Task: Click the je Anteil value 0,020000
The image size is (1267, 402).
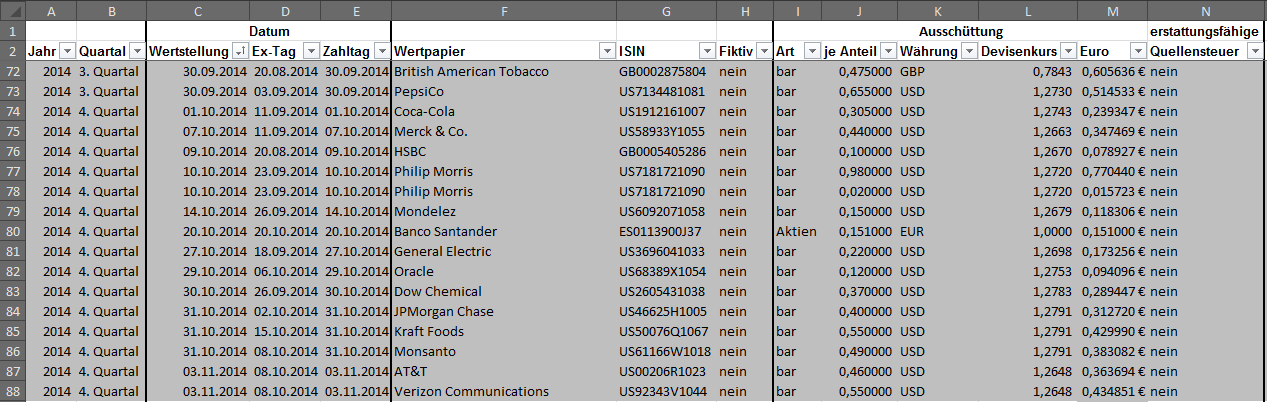Action: click(x=859, y=192)
